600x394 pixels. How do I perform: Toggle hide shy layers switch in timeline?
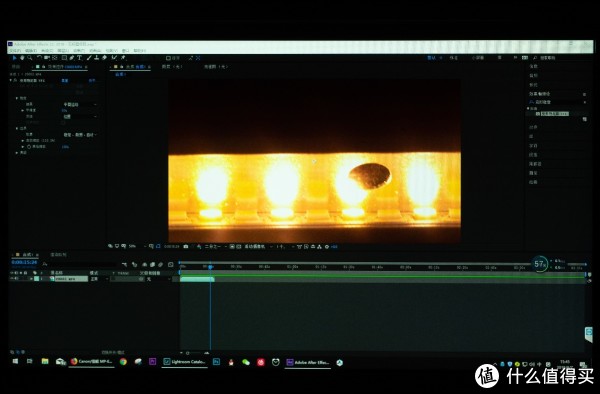(144, 264)
